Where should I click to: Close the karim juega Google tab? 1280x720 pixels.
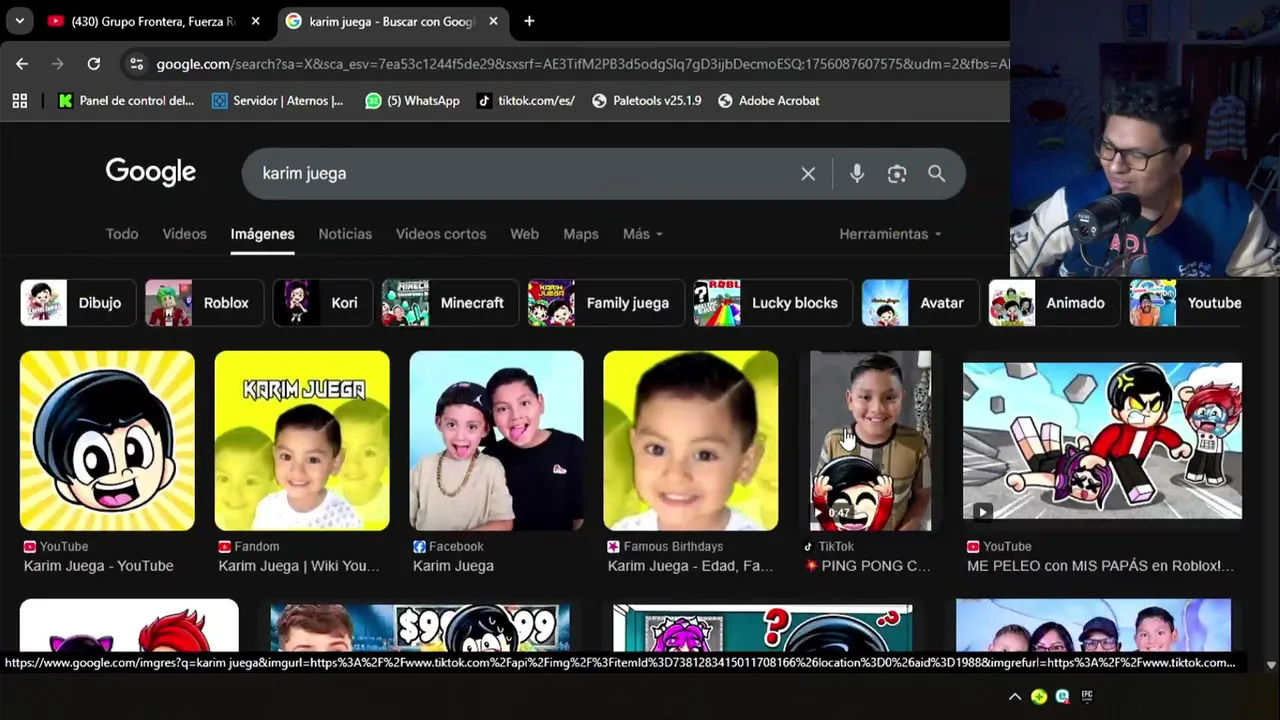click(493, 21)
